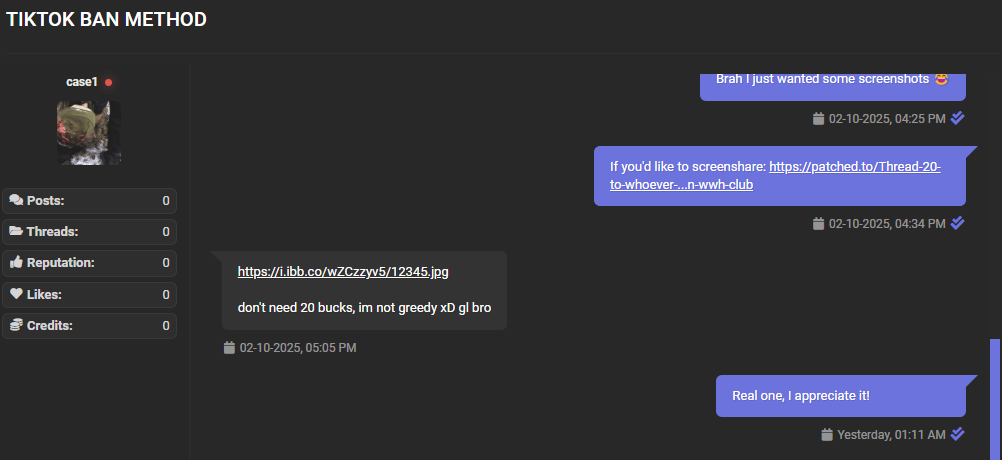Viewport: 1002px width, 460px height.
Task: Select the Reputation stat row
Action: (89, 263)
